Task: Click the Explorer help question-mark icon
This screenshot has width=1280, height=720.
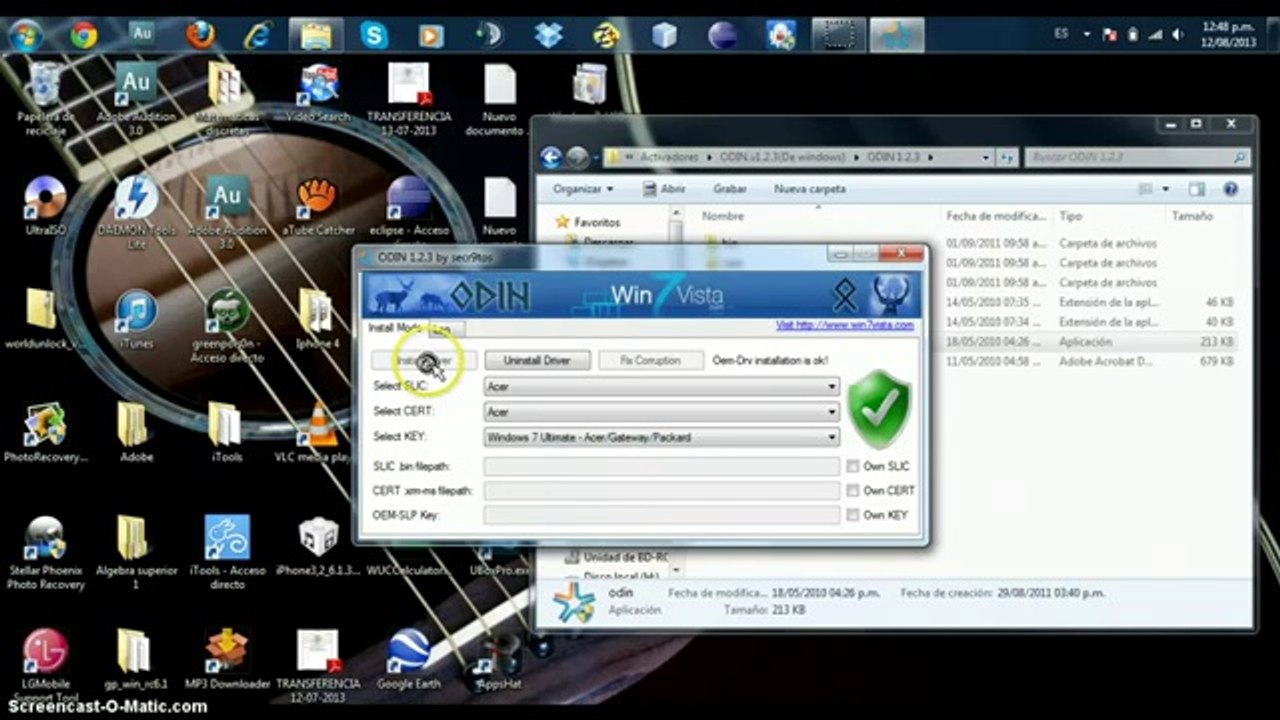Action: point(1231,189)
